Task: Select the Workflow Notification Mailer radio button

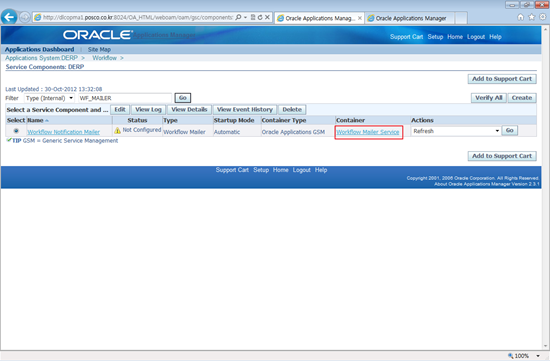Action: click(16, 131)
